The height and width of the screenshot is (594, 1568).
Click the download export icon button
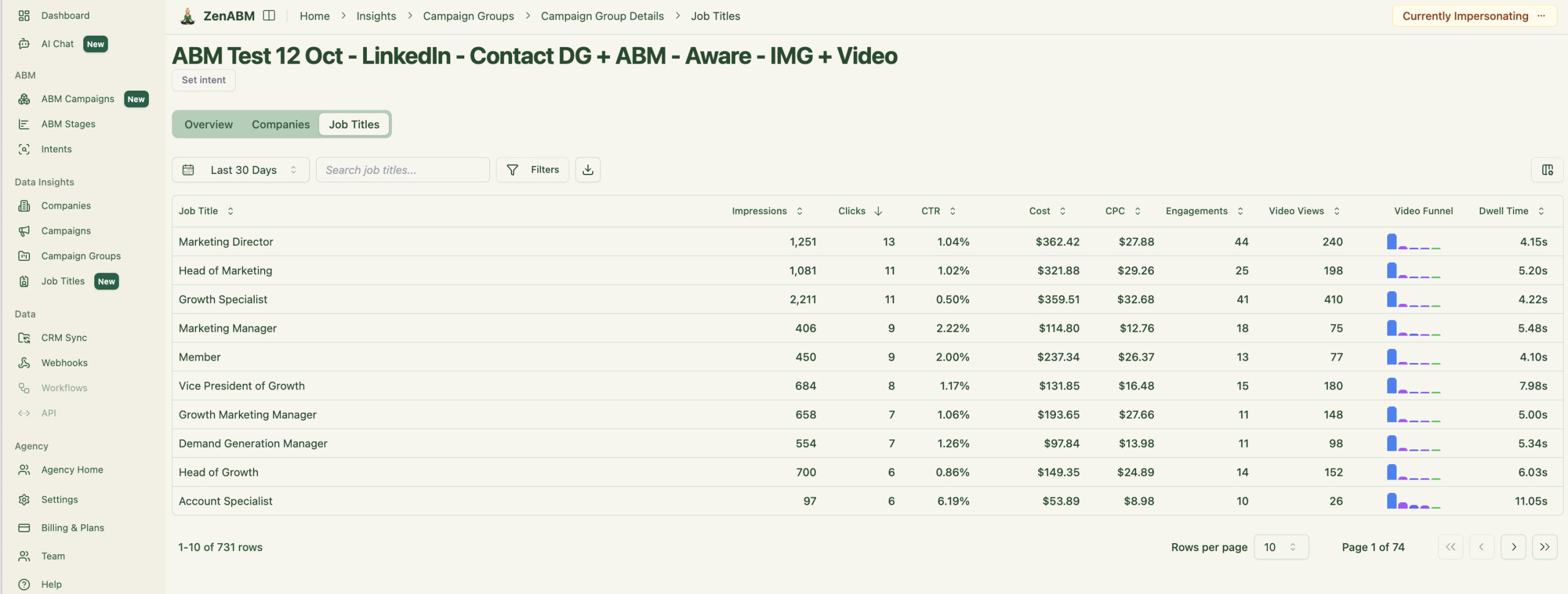coord(587,170)
